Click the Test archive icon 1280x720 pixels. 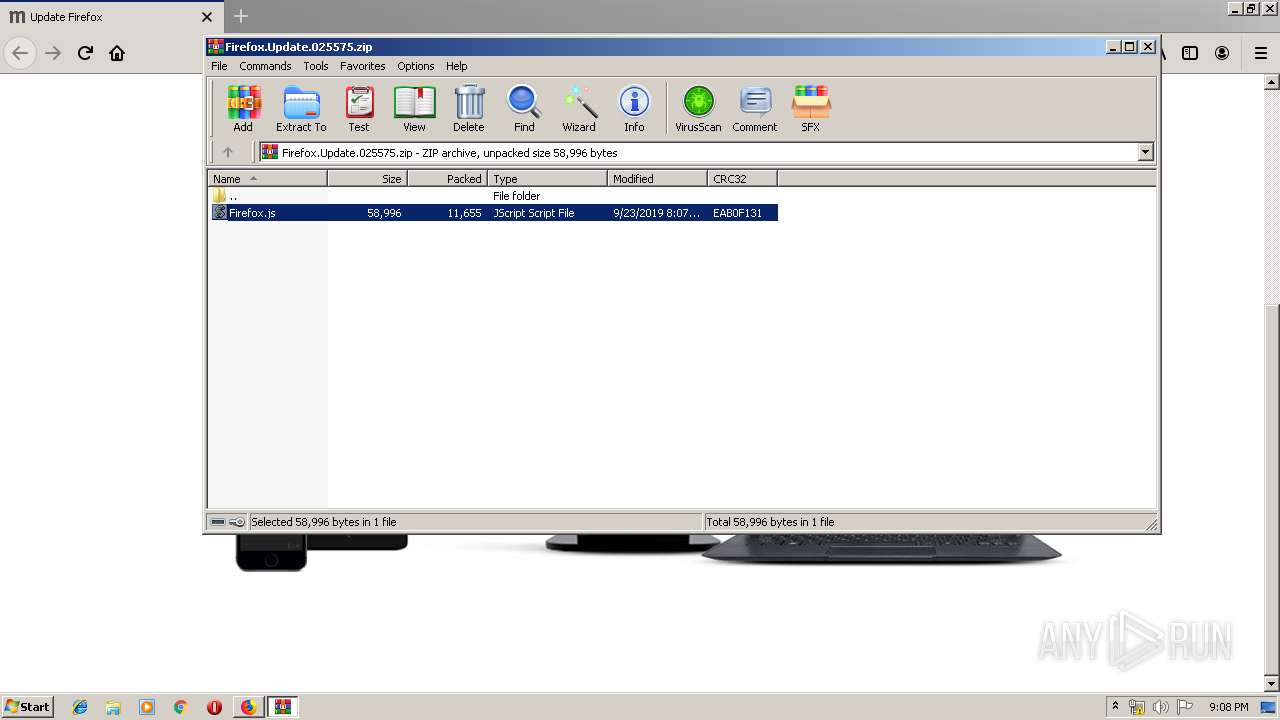point(359,108)
